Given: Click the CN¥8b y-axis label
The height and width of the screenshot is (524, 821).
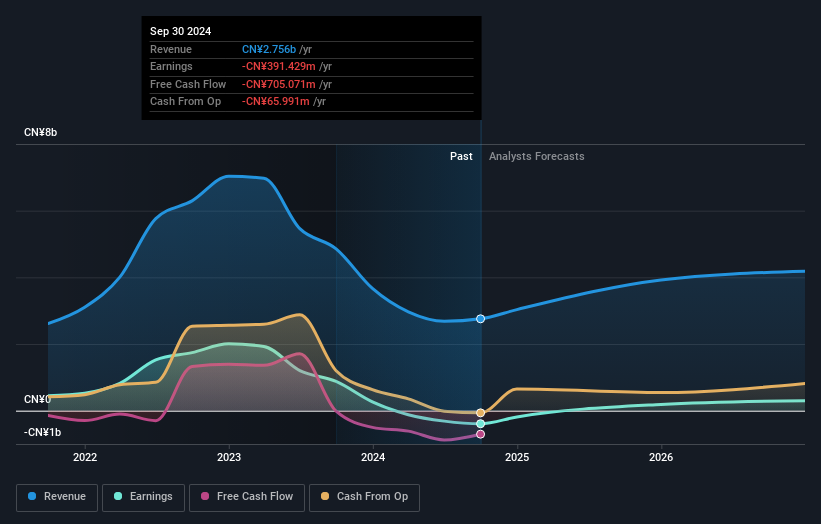Looking at the screenshot, I should click(40, 132).
